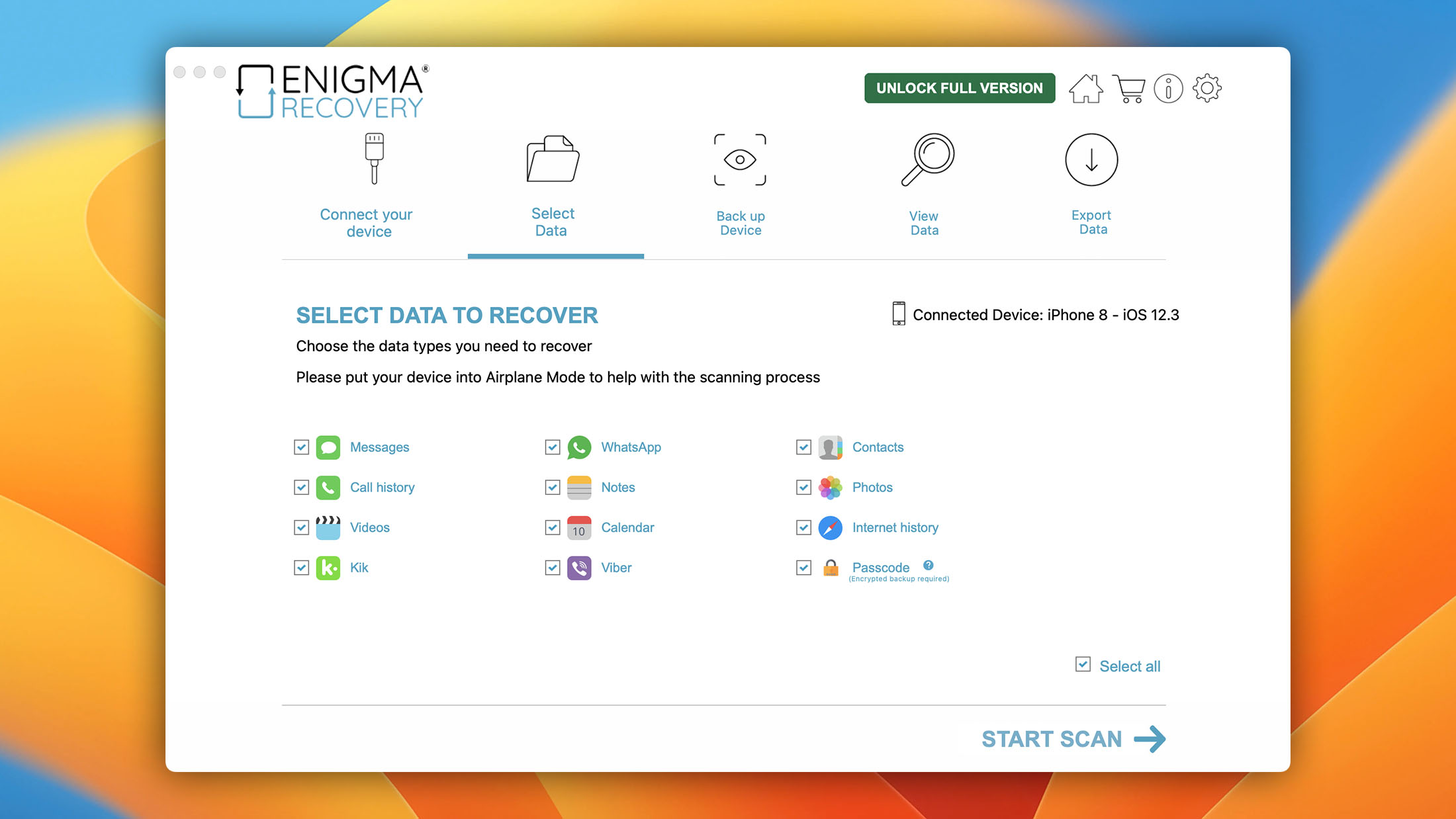The width and height of the screenshot is (1456, 819).
Task: Click the Safari compass Internet history icon
Action: (831, 528)
